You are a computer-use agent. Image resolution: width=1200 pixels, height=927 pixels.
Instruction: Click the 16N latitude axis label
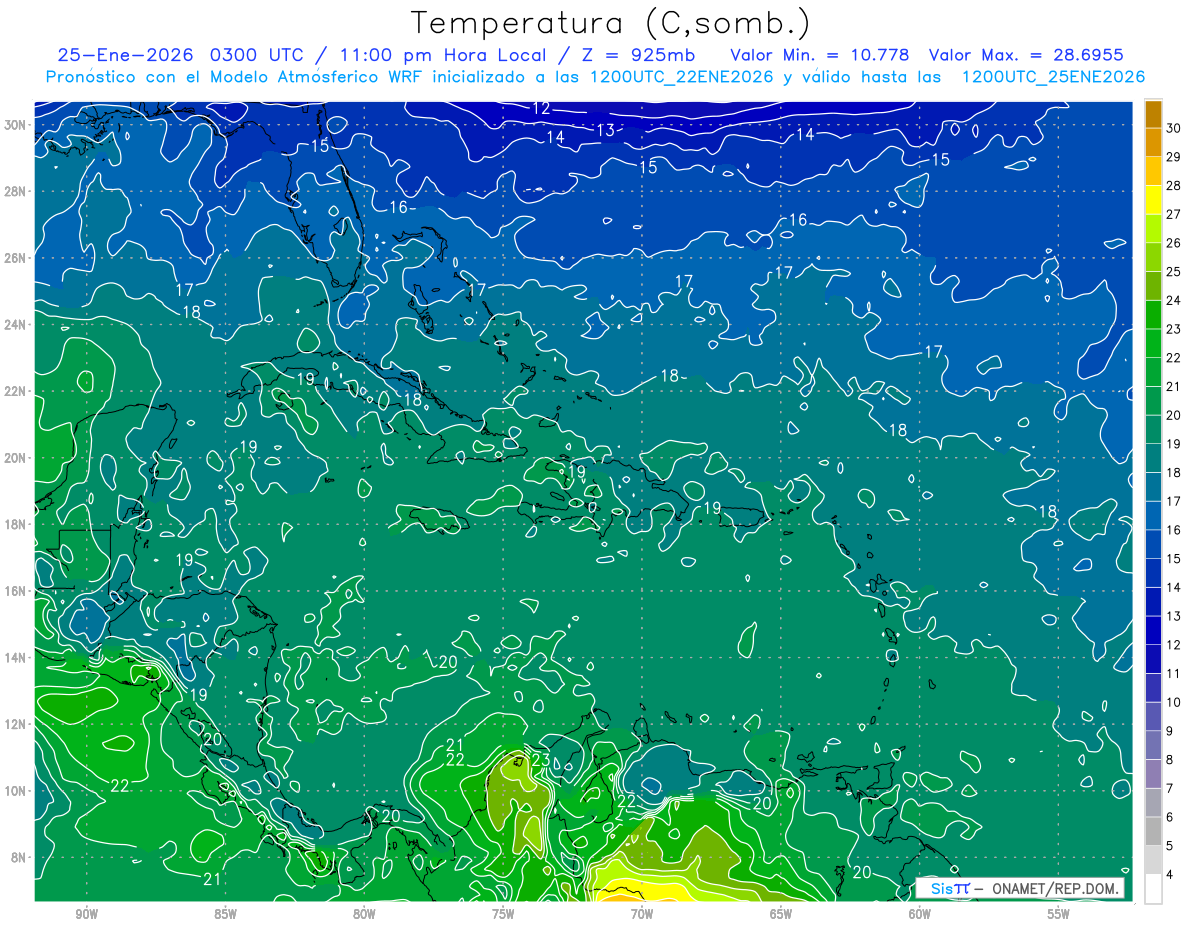coord(17,591)
